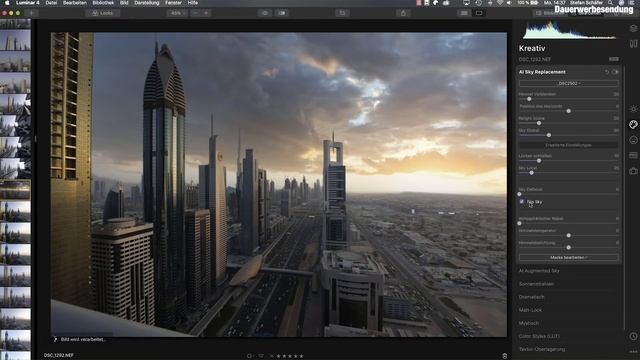Image resolution: width=640 pixels, height=360 pixels.
Task: Click the Looks toolbar button
Action: [x=102, y=13]
